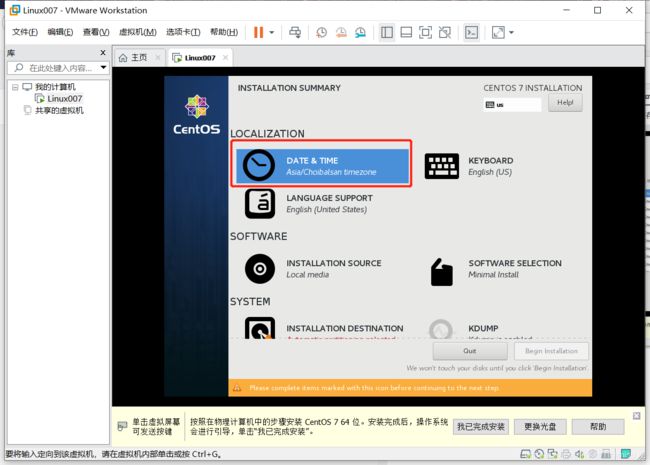Click the network adapter status bar icon

pos(553,454)
